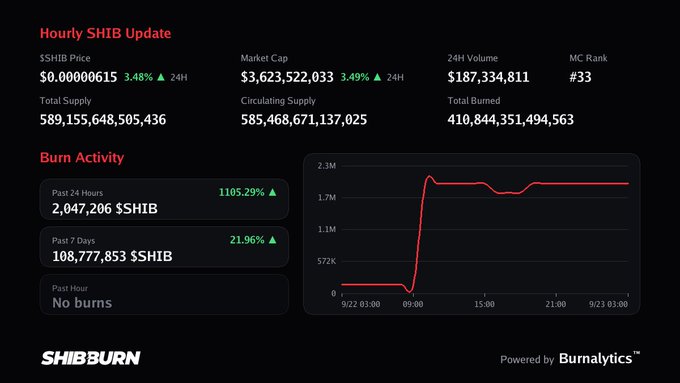Click the Hourly SHIB Update heading
The height and width of the screenshot is (383, 680).
tap(105, 33)
